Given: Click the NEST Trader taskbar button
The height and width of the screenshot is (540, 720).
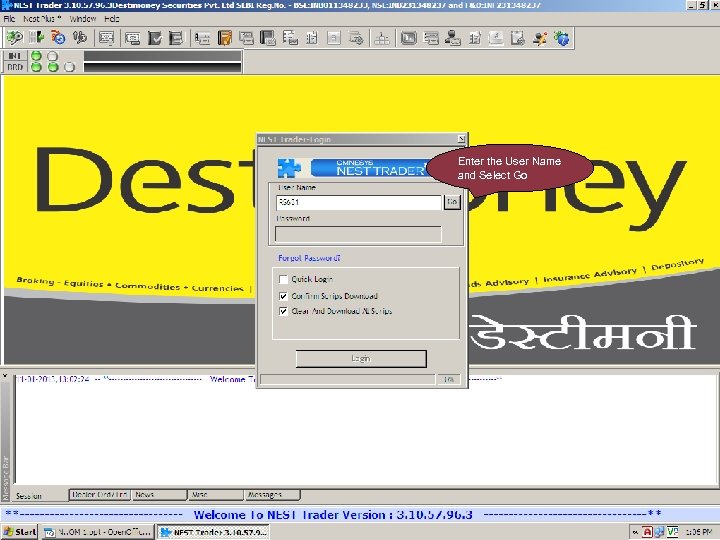Looking at the screenshot, I should pyautogui.click(x=214, y=532).
